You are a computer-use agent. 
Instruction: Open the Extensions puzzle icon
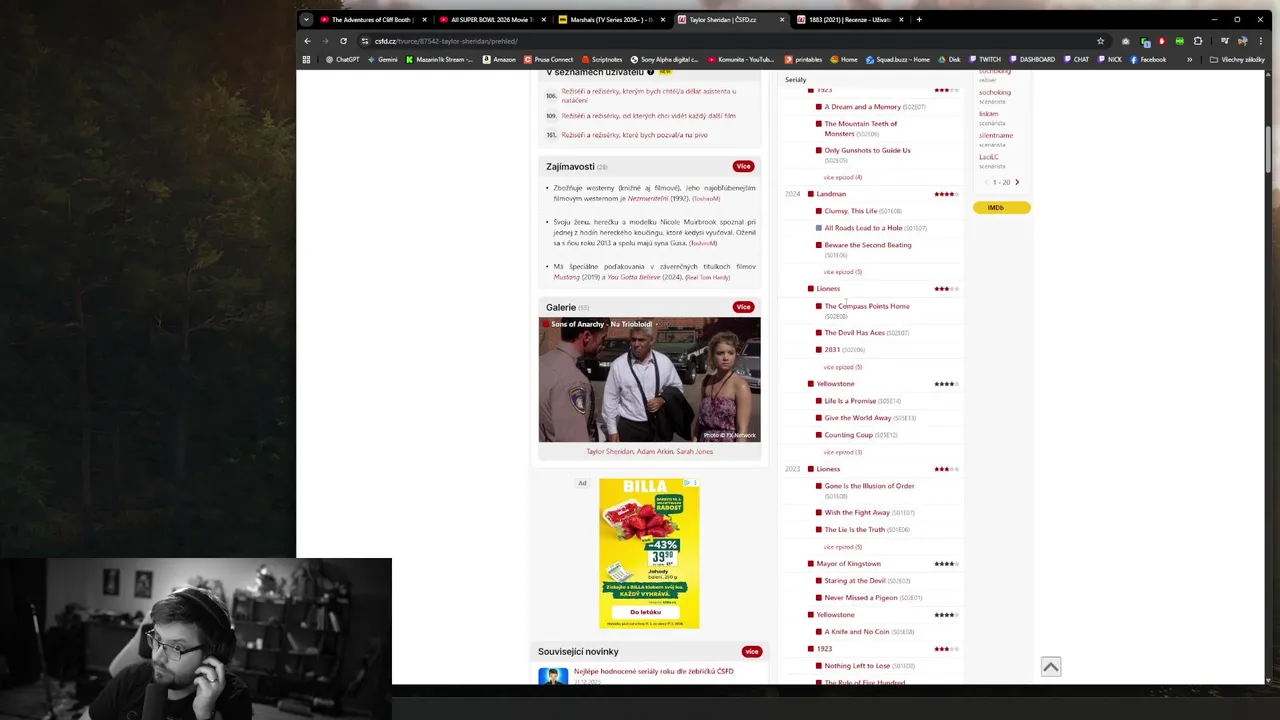[x=1198, y=41]
